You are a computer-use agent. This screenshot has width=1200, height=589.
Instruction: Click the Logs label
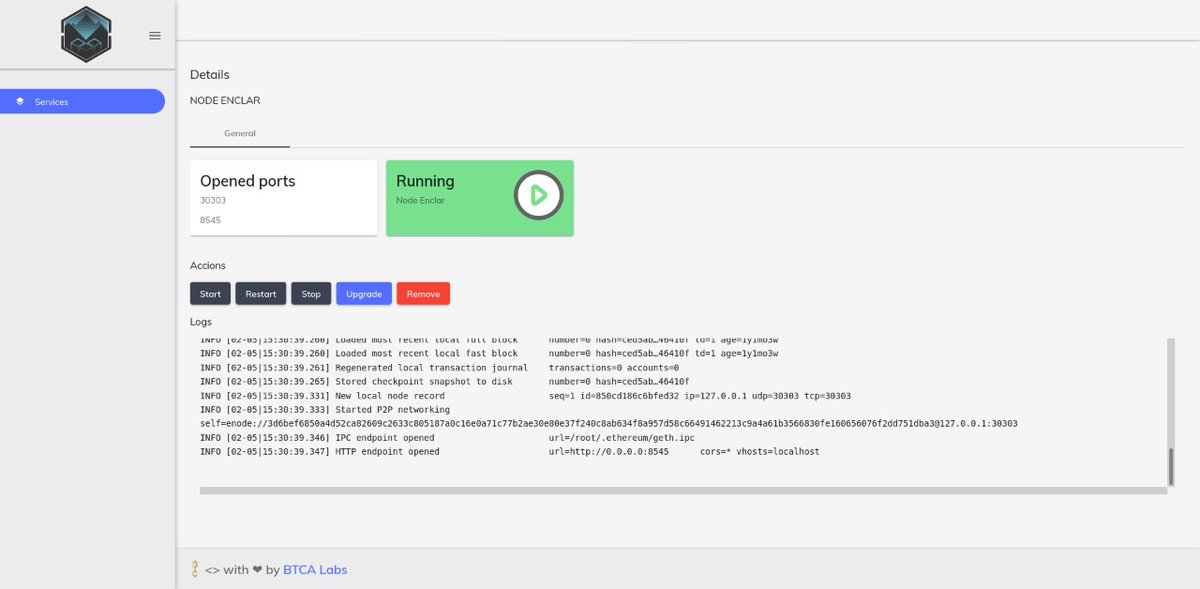[x=201, y=322]
